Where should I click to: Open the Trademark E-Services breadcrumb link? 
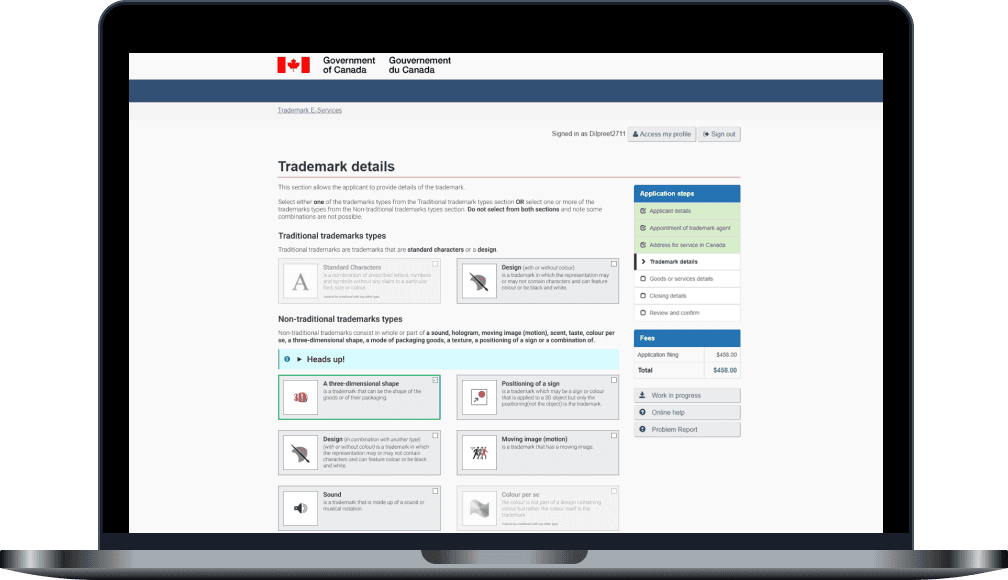[x=310, y=110]
